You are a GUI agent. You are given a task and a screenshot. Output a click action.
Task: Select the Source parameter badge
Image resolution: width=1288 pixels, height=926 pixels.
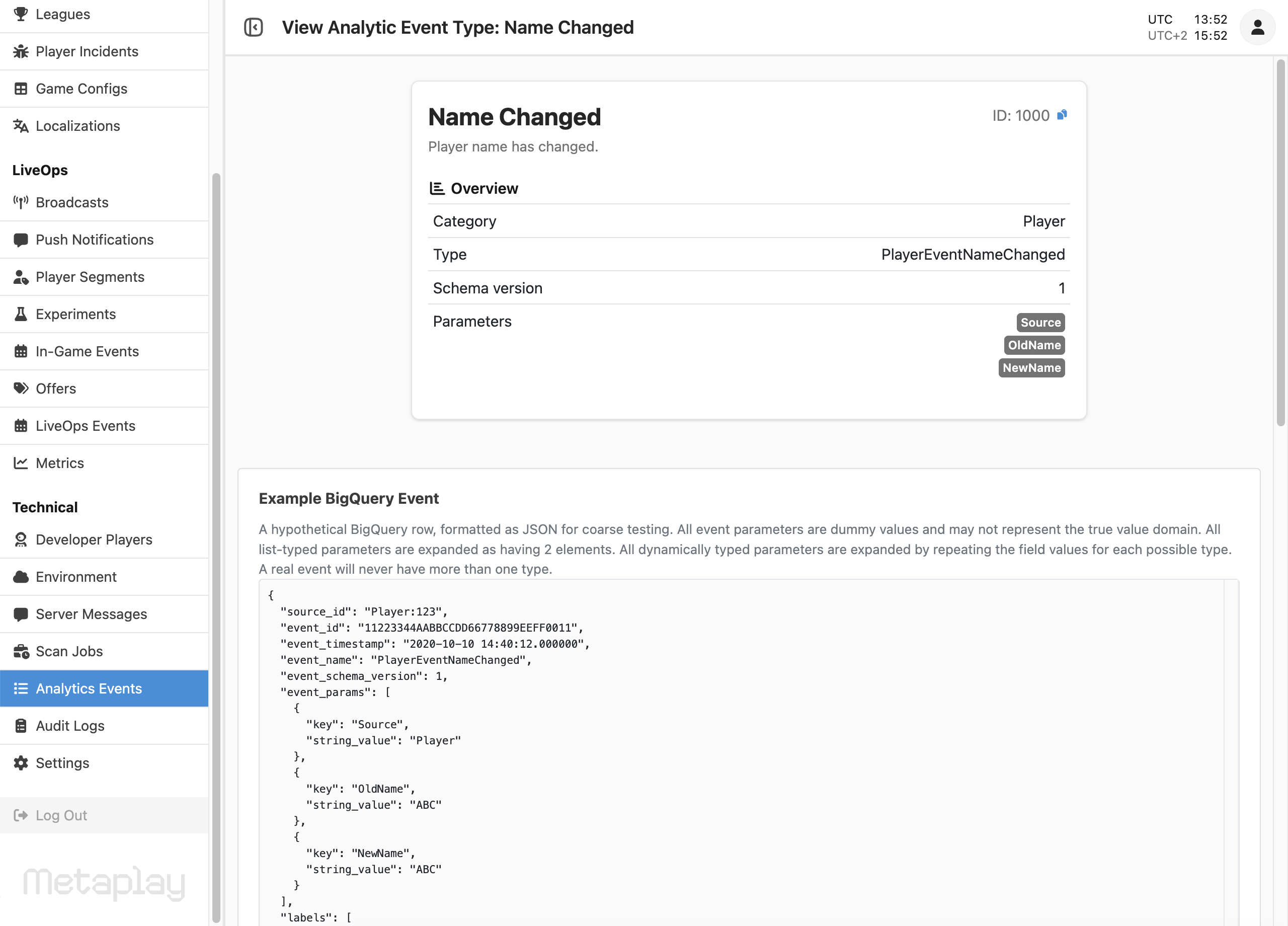(1040, 322)
